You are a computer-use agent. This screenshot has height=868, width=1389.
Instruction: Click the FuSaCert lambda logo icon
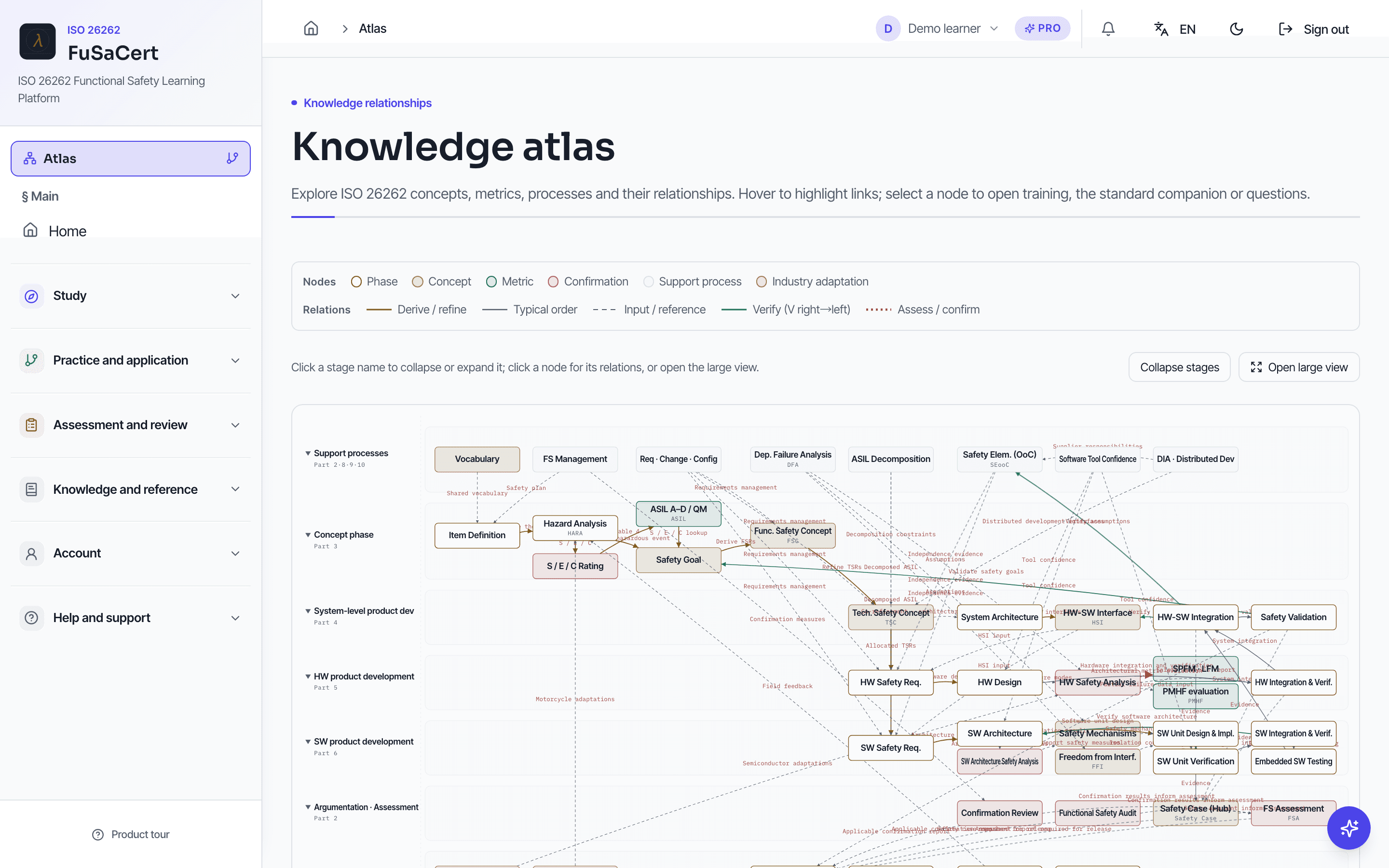(37, 41)
